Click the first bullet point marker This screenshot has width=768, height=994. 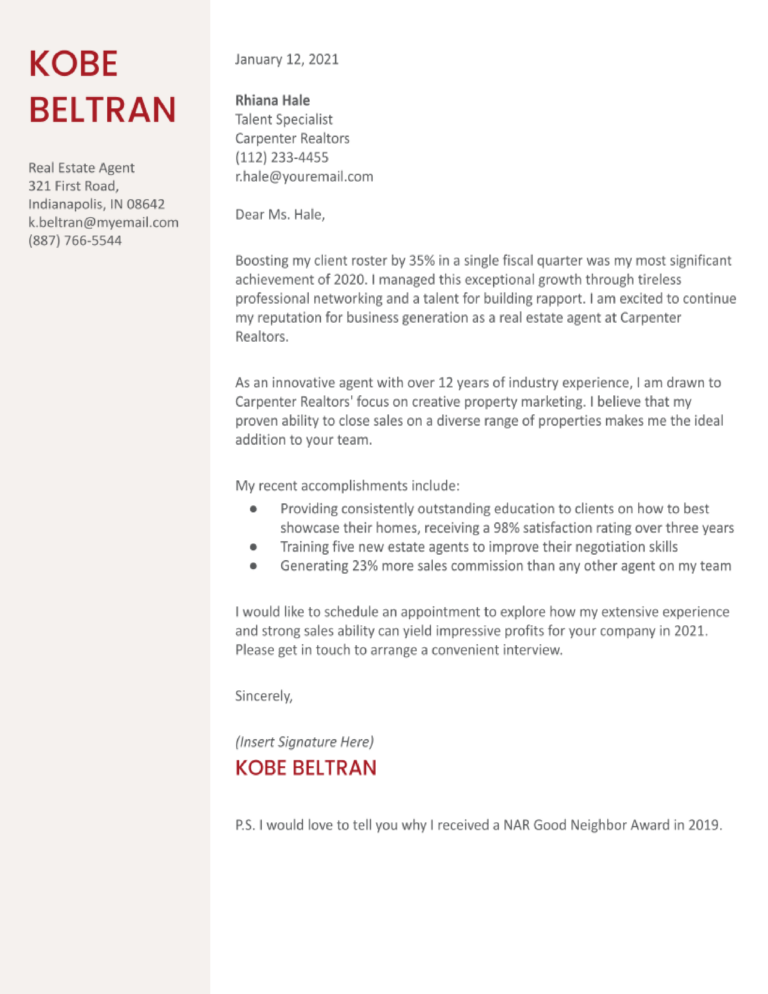(254, 508)
